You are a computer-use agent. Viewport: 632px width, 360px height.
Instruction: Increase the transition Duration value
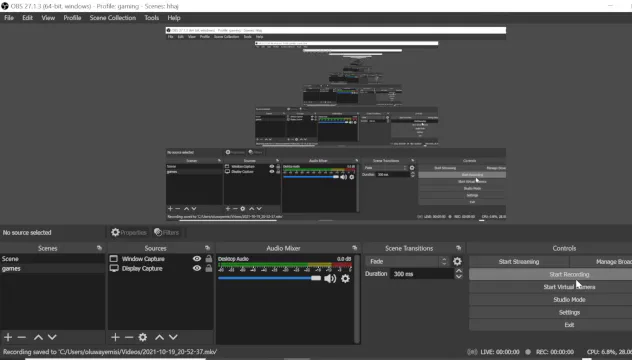459,271
